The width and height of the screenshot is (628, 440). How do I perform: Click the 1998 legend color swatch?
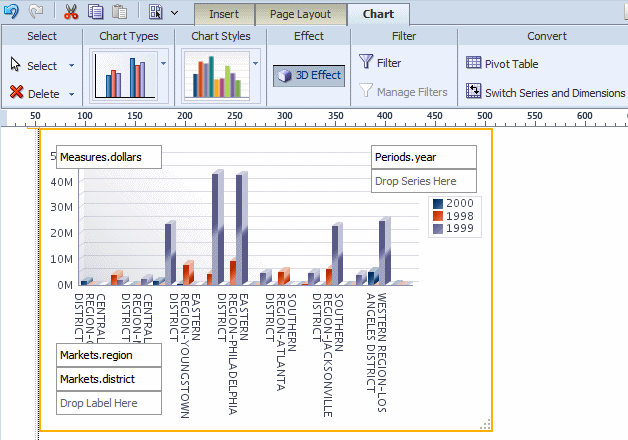click(x=438, y=216)
